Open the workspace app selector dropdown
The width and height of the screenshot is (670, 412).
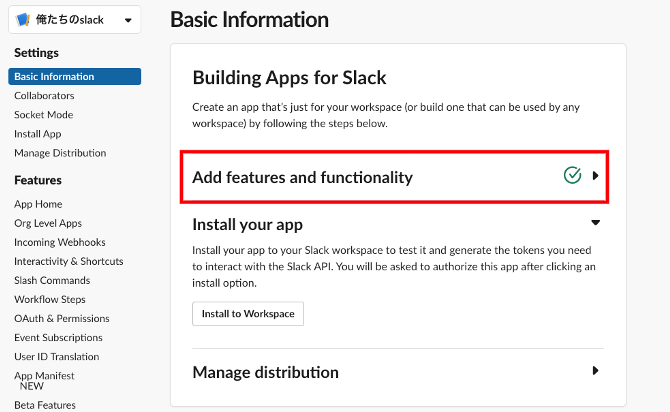pyautogui.click(x=126, y=20)
